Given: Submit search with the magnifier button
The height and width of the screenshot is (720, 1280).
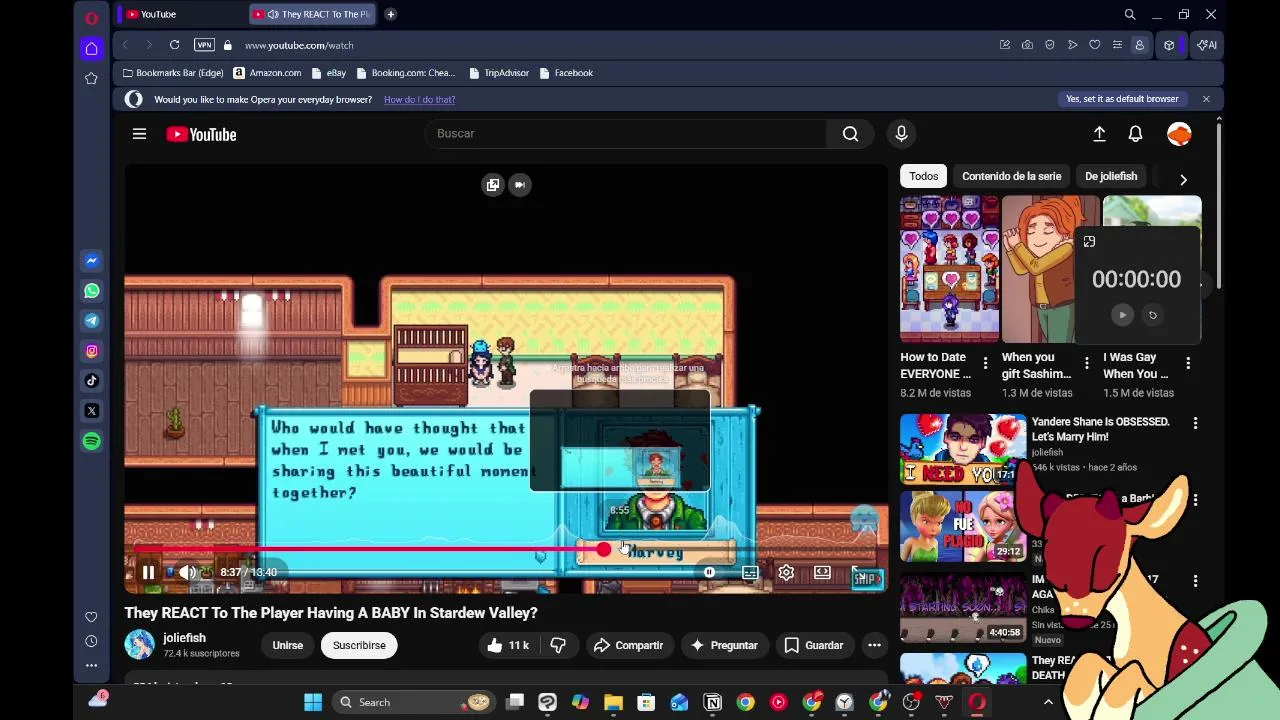Looking at the screenshot, I should pyautogui.click(x=850, y=134).
